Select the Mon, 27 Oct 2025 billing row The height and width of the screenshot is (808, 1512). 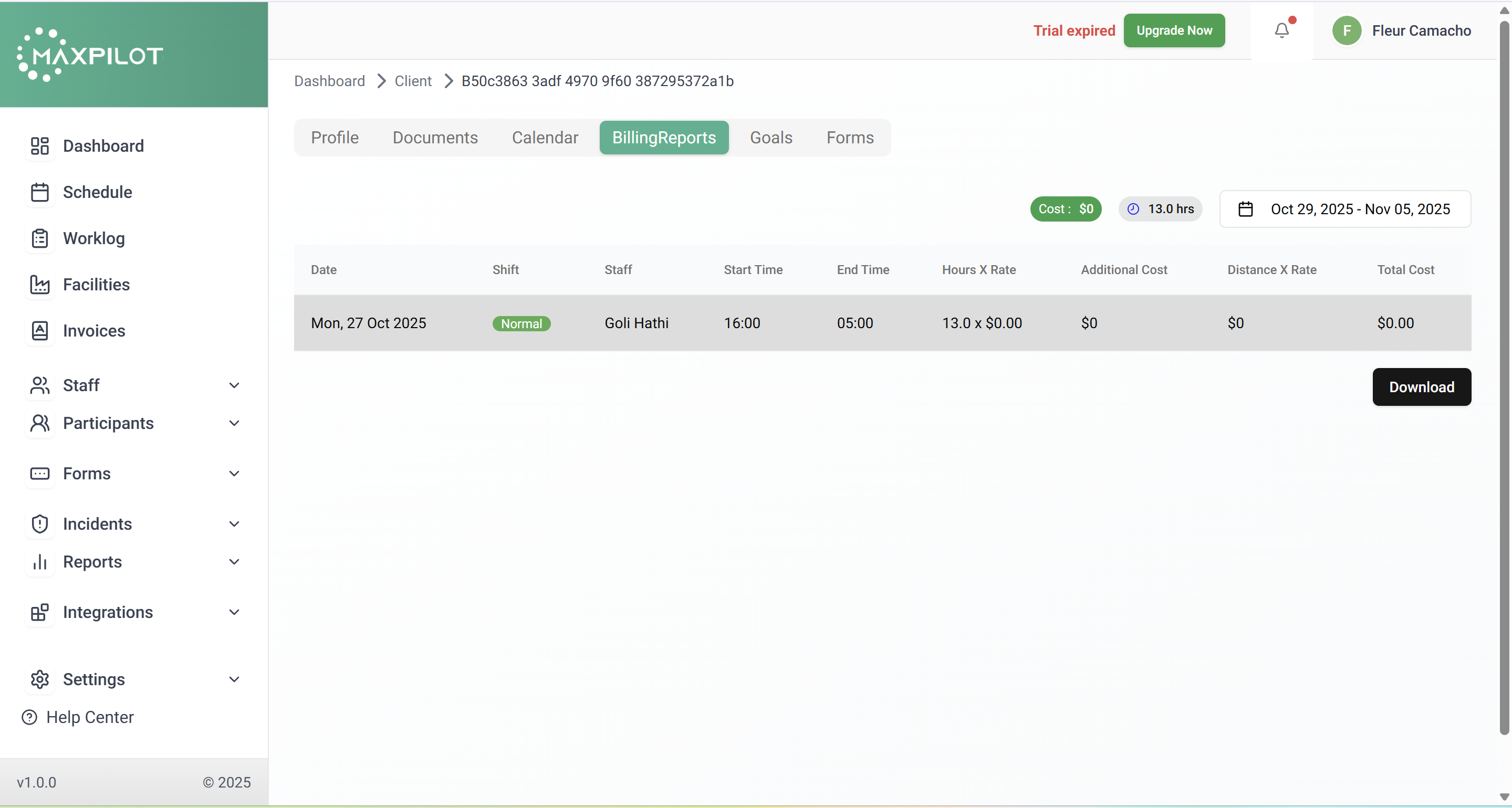pos(882,323)
